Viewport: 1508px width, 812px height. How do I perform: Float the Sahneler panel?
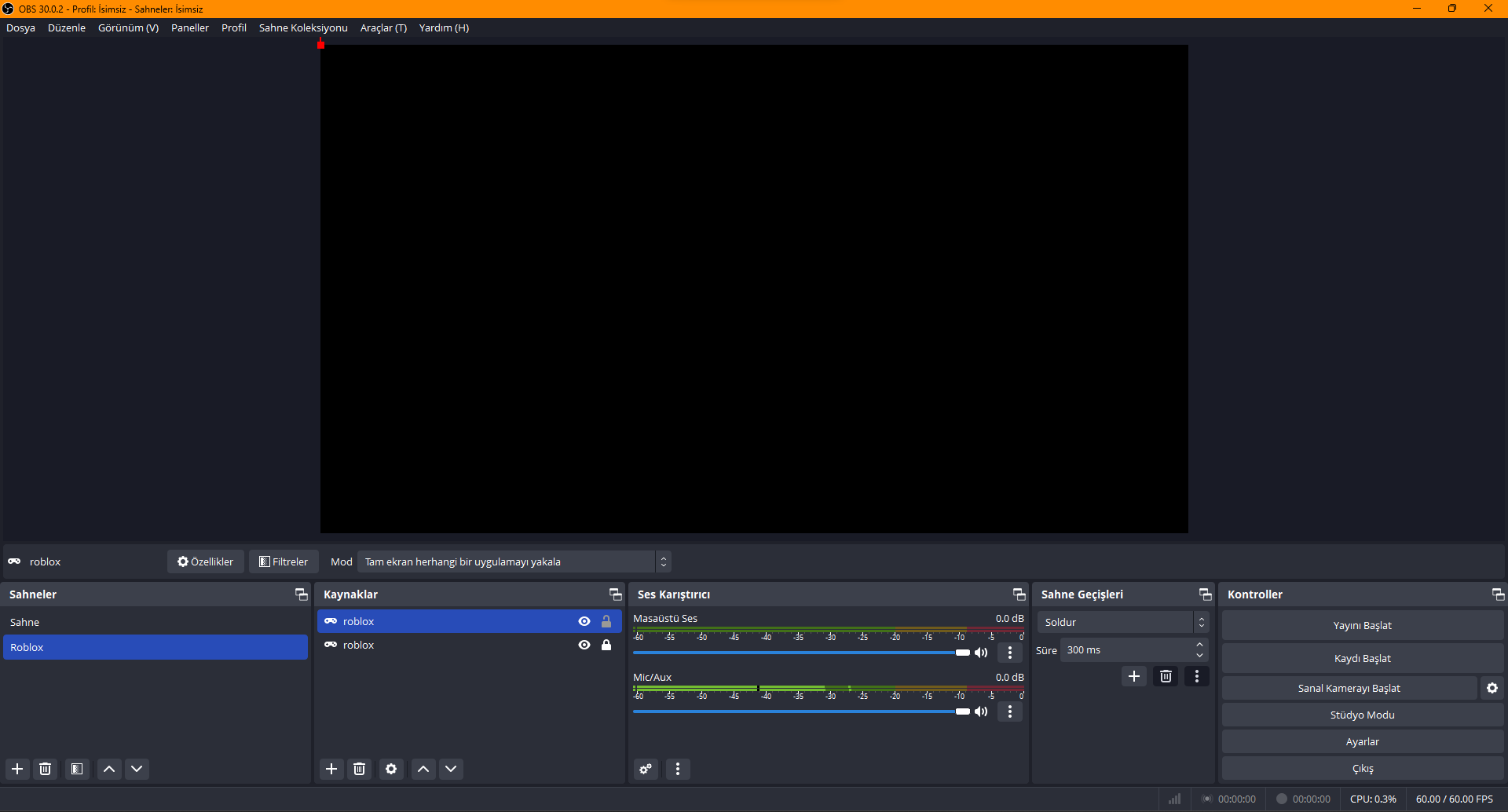pyautogui.click(x=301, y=594)
